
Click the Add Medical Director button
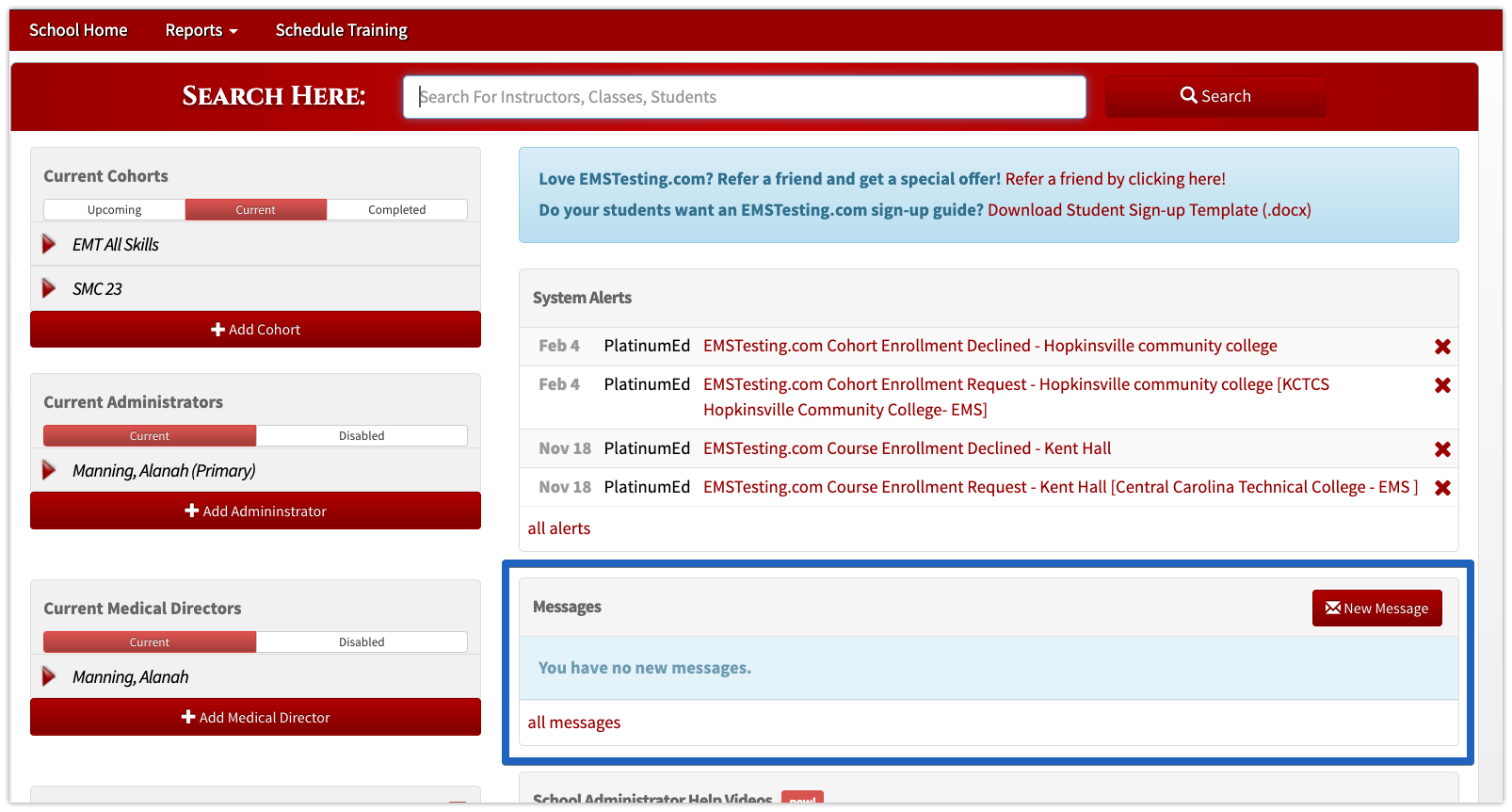(255, 717)
